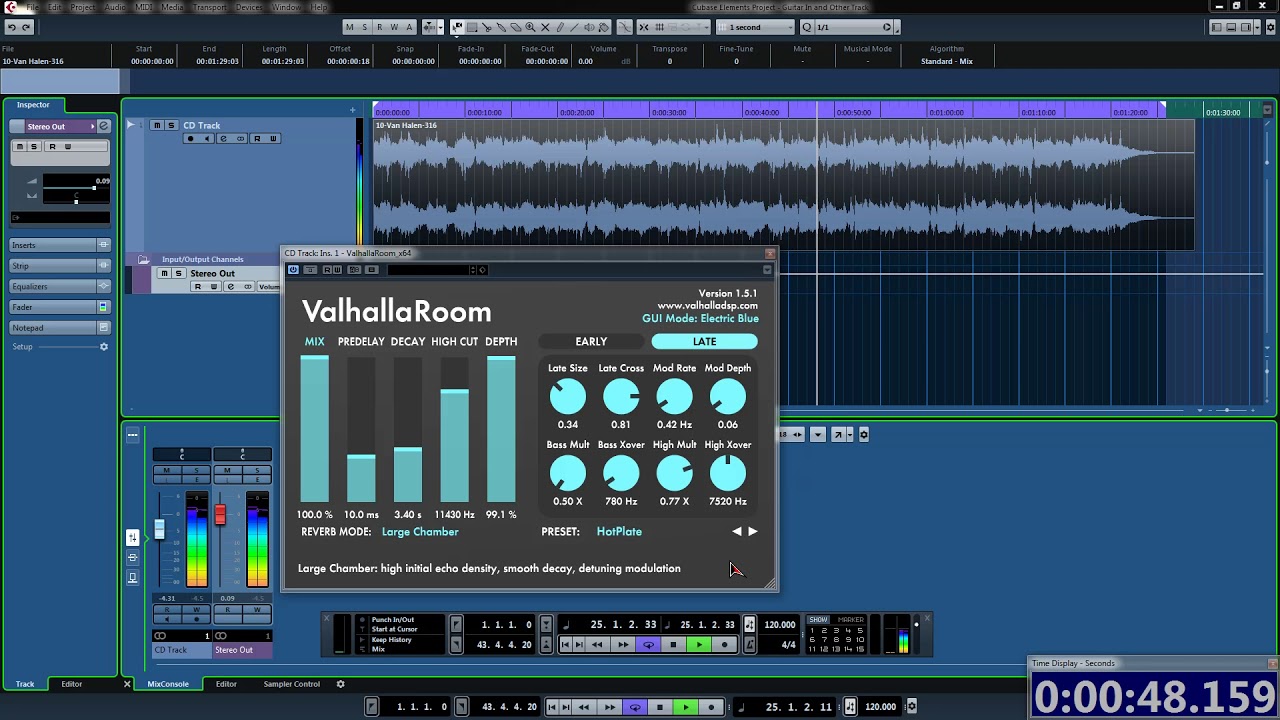The width and height of the screenshot is (1280, 720).
Task: Toggle ValhallaRoom plugin power bypass button
Action: tap(293, 270)
